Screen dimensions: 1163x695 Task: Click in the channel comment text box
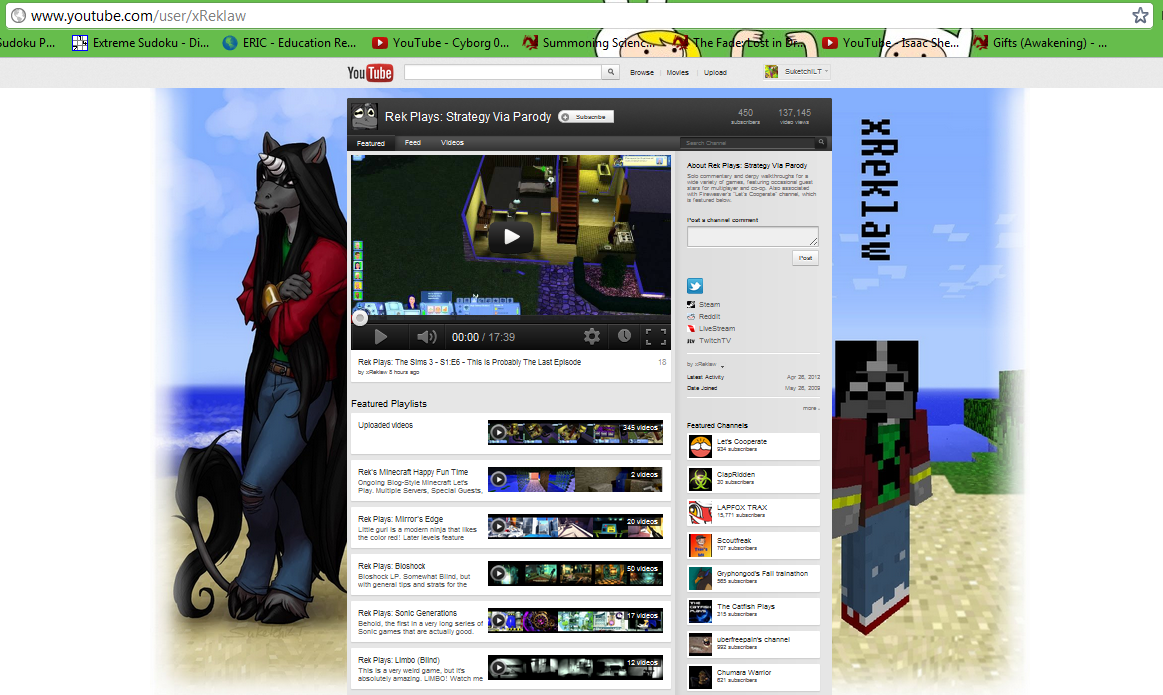click(753, 237)
